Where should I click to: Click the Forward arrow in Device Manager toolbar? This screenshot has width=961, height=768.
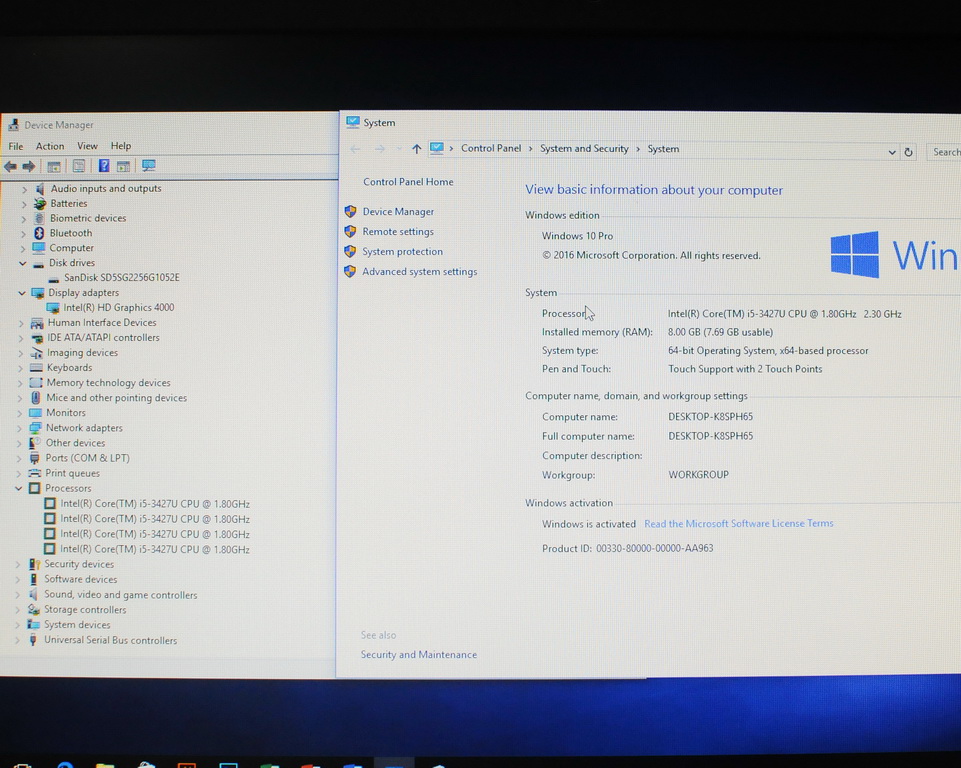coord(29,166)
